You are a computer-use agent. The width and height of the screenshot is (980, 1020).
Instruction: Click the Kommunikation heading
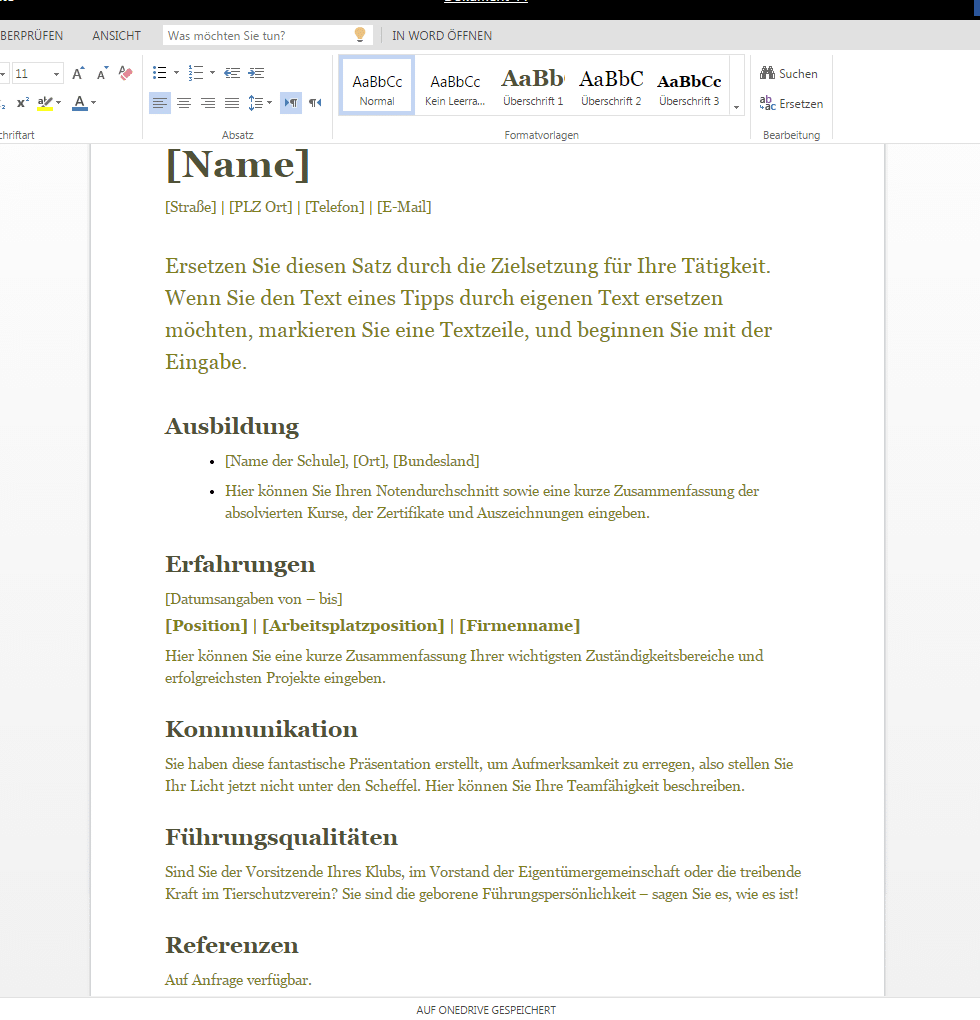(261, 730)
